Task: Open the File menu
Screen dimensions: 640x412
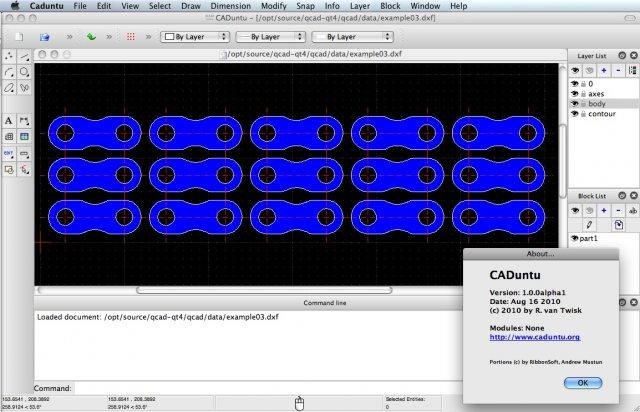Action: (80, 6)
